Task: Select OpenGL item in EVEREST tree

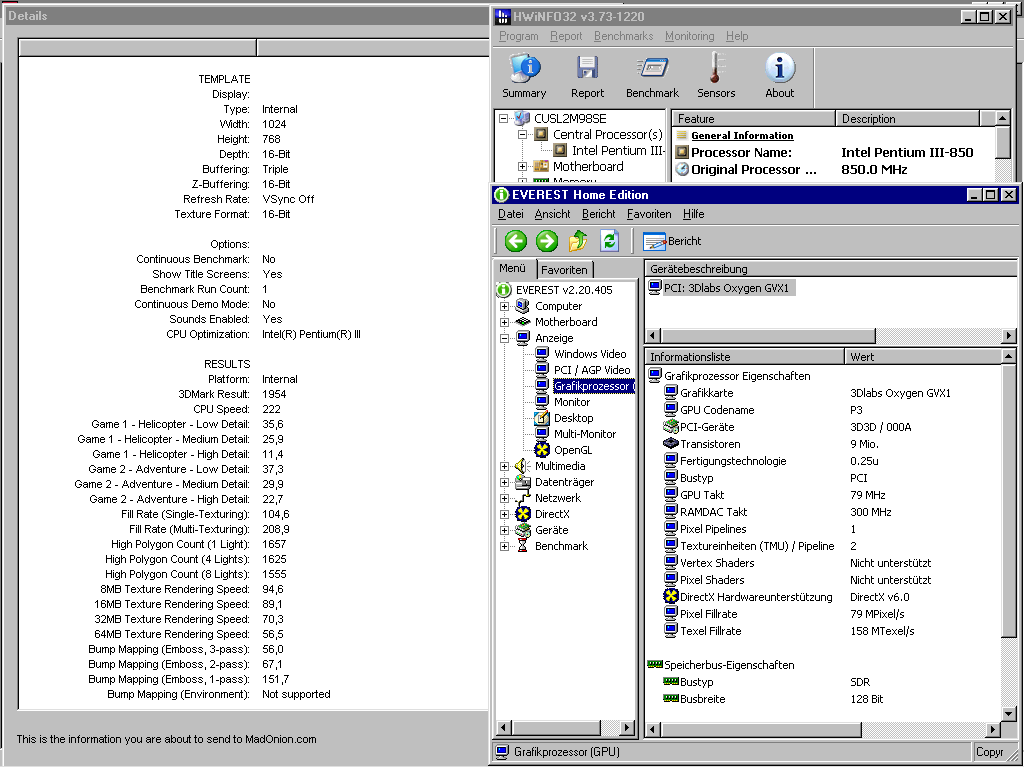Action: [573, 450]
